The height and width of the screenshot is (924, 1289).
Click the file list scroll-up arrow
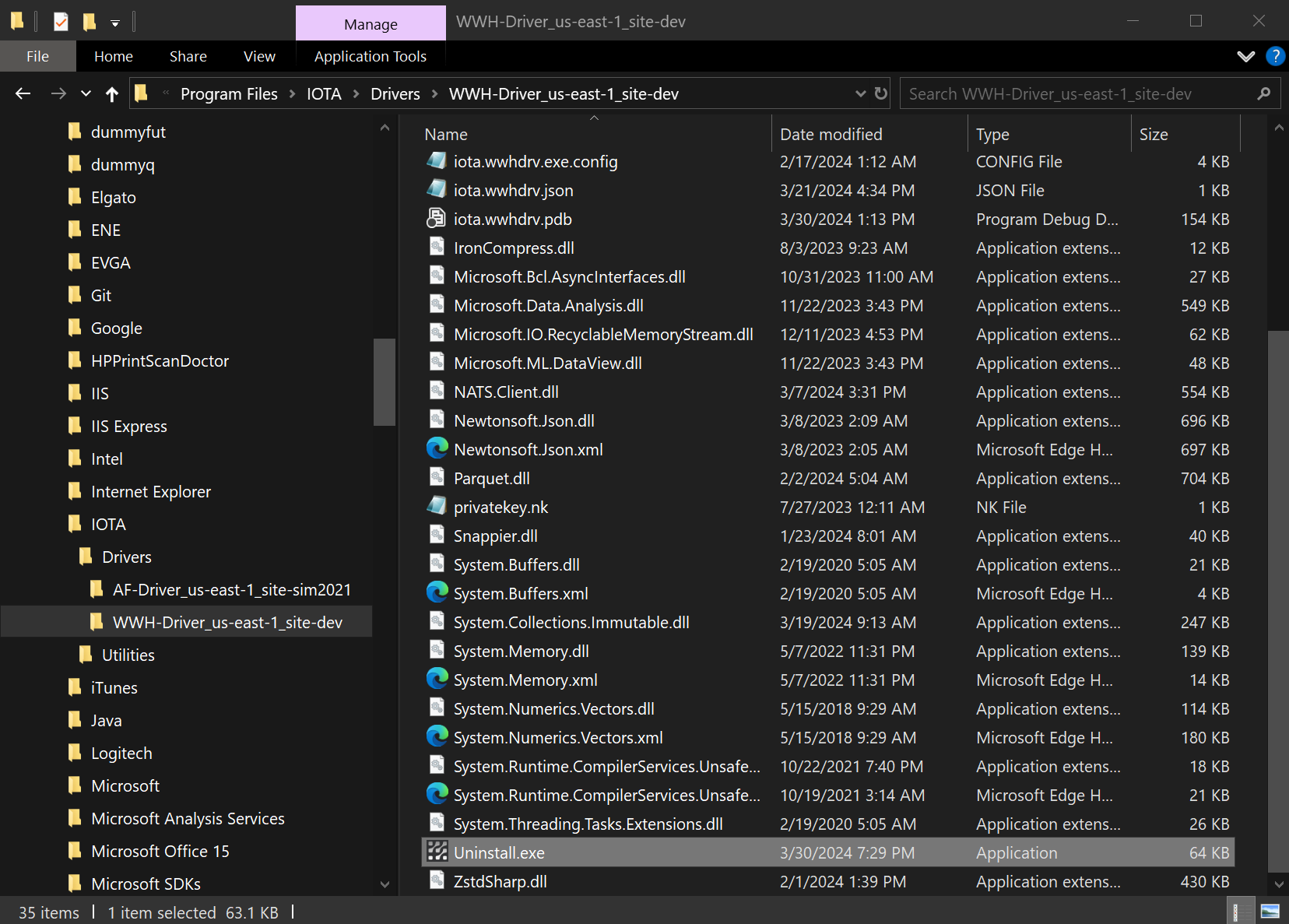1278,127
